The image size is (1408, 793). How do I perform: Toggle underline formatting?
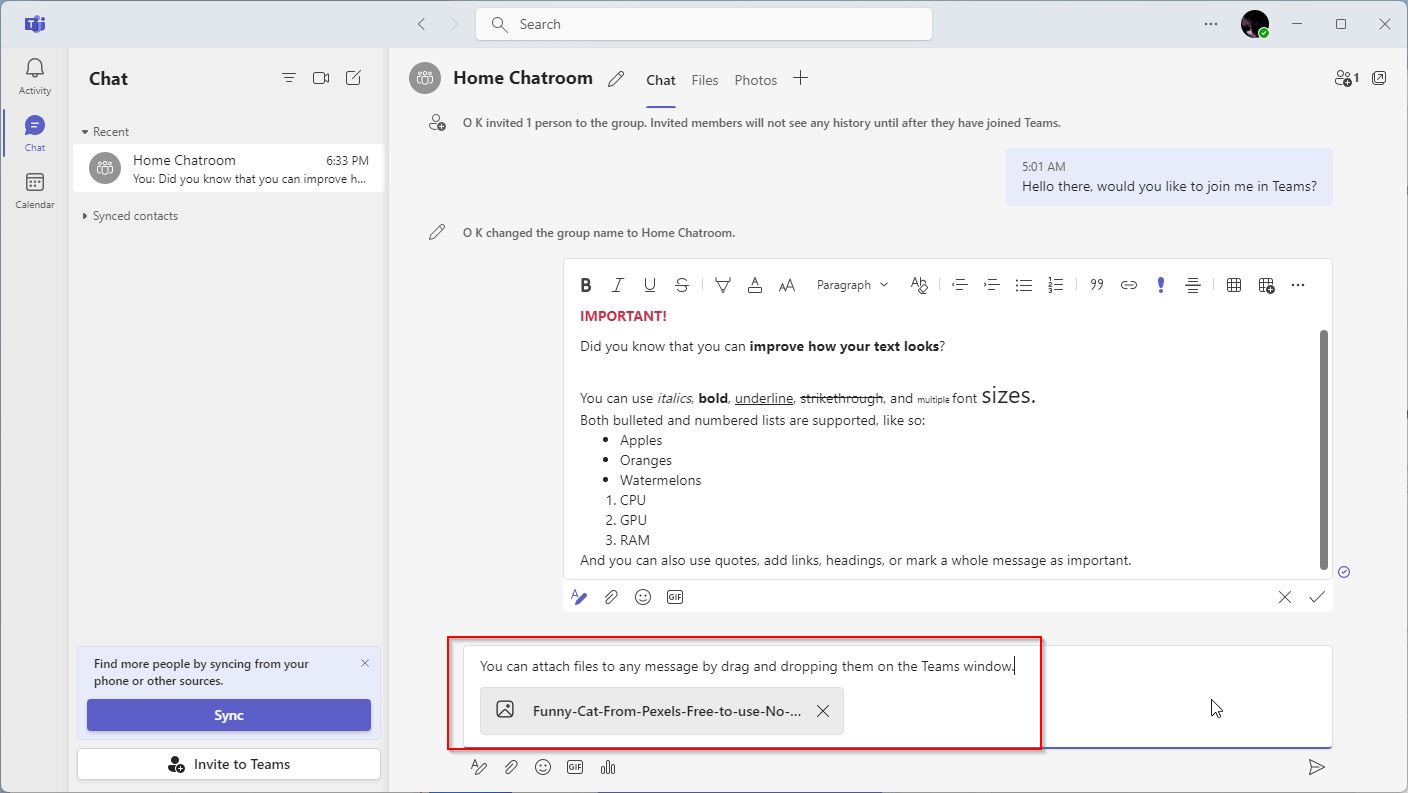coord(650,285)
